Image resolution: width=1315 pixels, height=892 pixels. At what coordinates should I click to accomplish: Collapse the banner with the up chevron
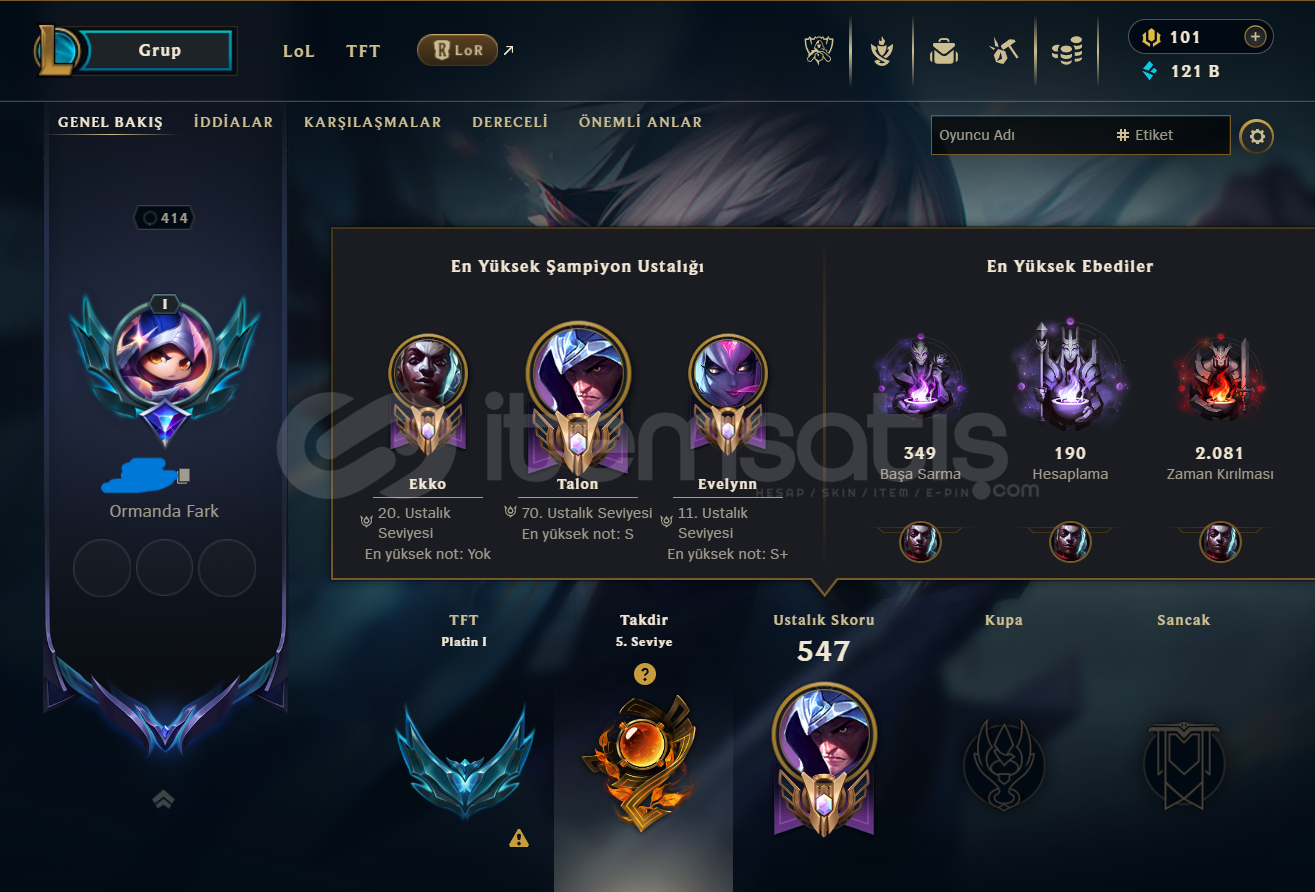[164, 799]
